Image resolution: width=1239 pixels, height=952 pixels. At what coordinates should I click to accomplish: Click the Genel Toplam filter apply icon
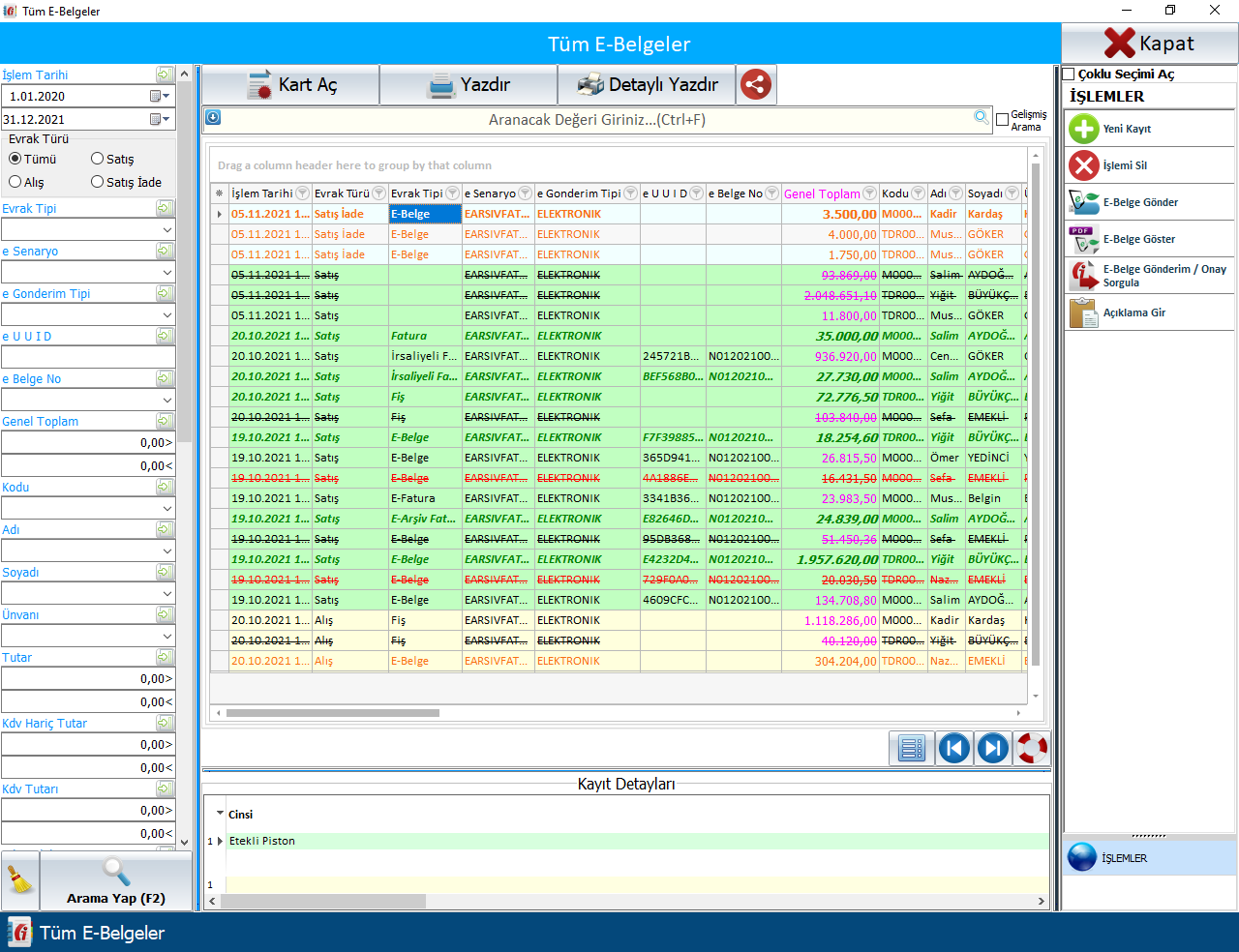pos(165,421)
